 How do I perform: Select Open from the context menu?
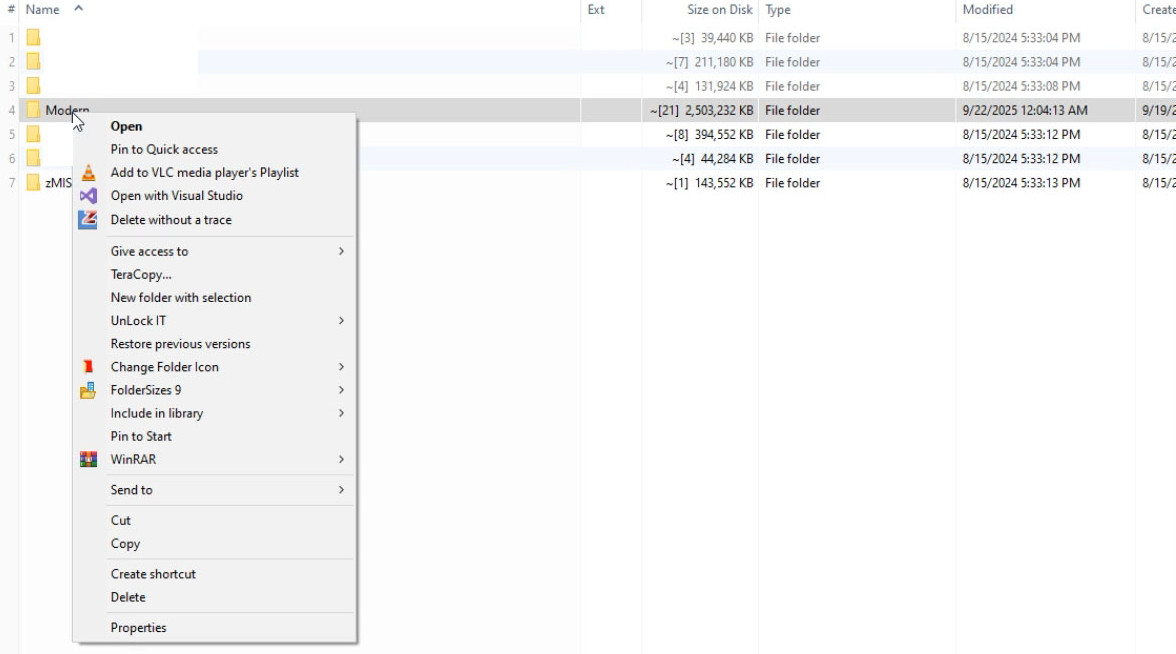click(126, 126)
